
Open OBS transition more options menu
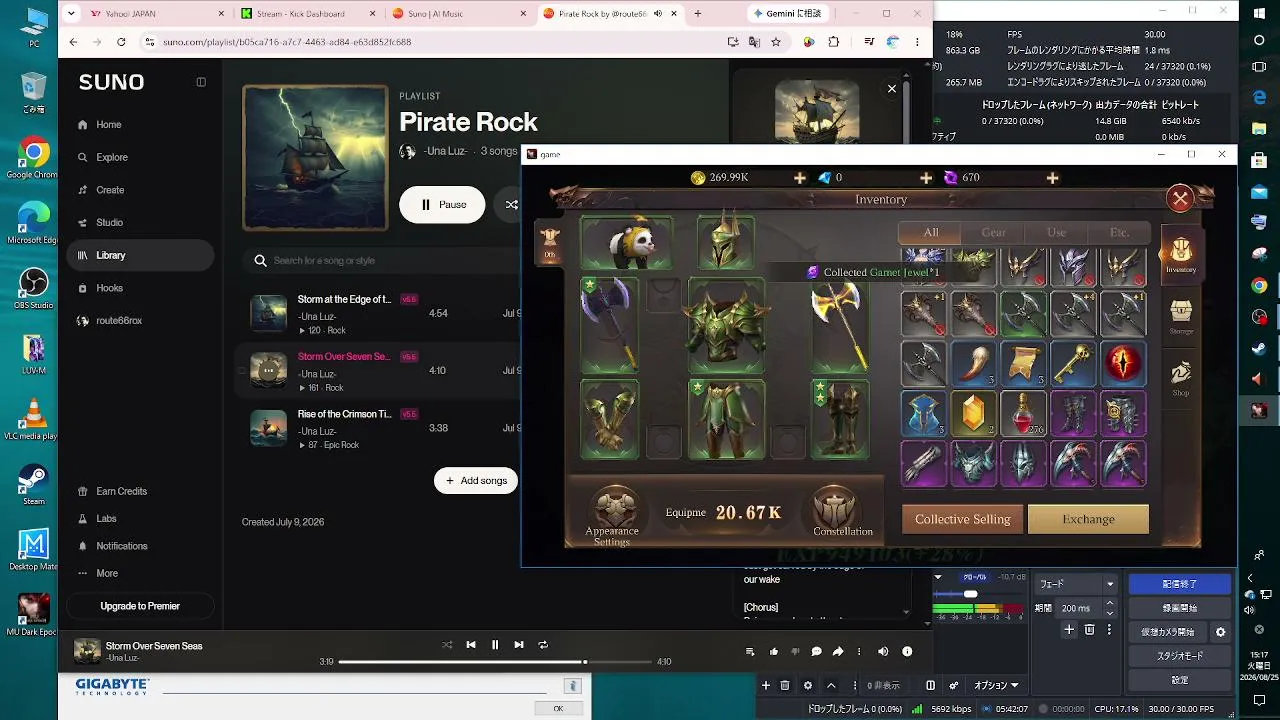(1109, 630)
